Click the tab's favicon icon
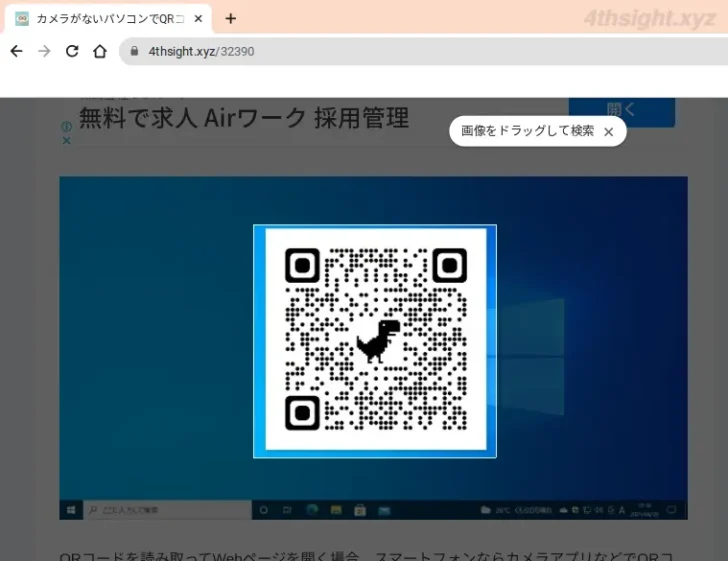Viewport: 728px width, 561px height. coord(21,19)
